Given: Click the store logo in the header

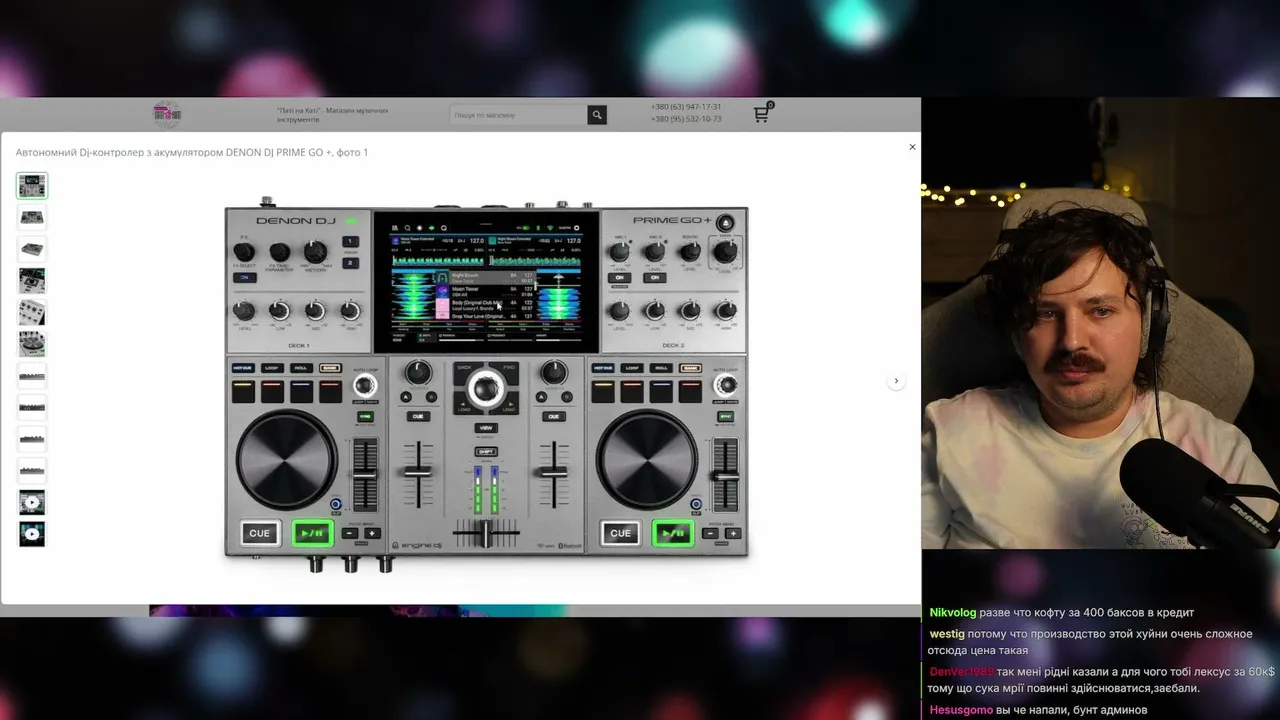Looking at the screenshot, I should (167, 115).
